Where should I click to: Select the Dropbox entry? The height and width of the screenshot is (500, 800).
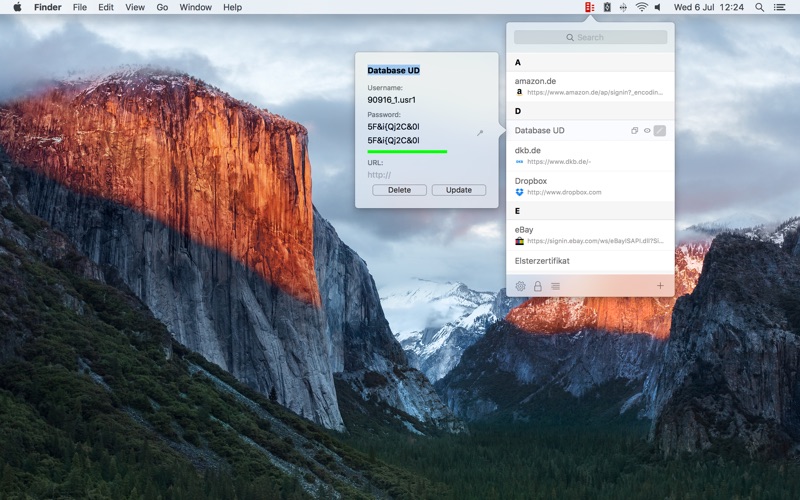click(590, 186)
